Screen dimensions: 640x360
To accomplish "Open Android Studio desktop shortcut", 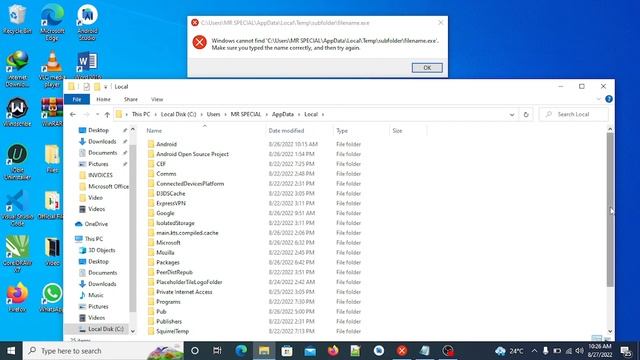I will [87, 21].
